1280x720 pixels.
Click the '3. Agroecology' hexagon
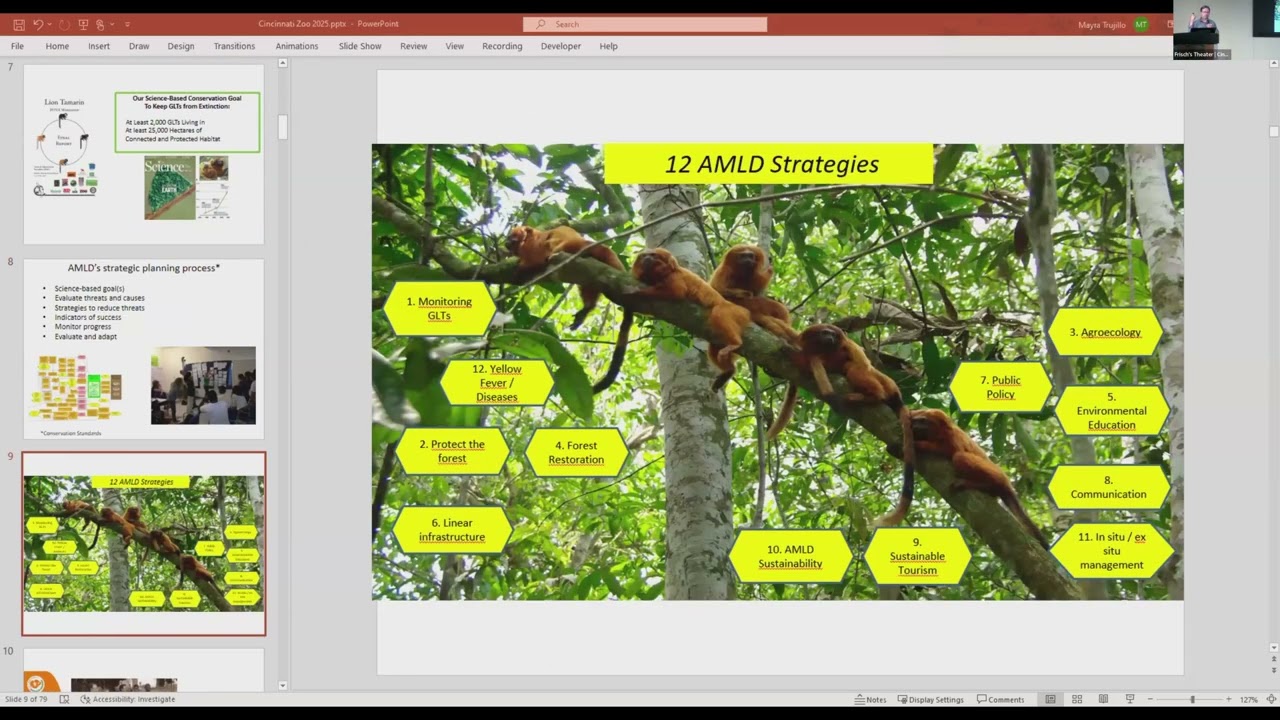pyautogui.click(x=1105, y=332)
